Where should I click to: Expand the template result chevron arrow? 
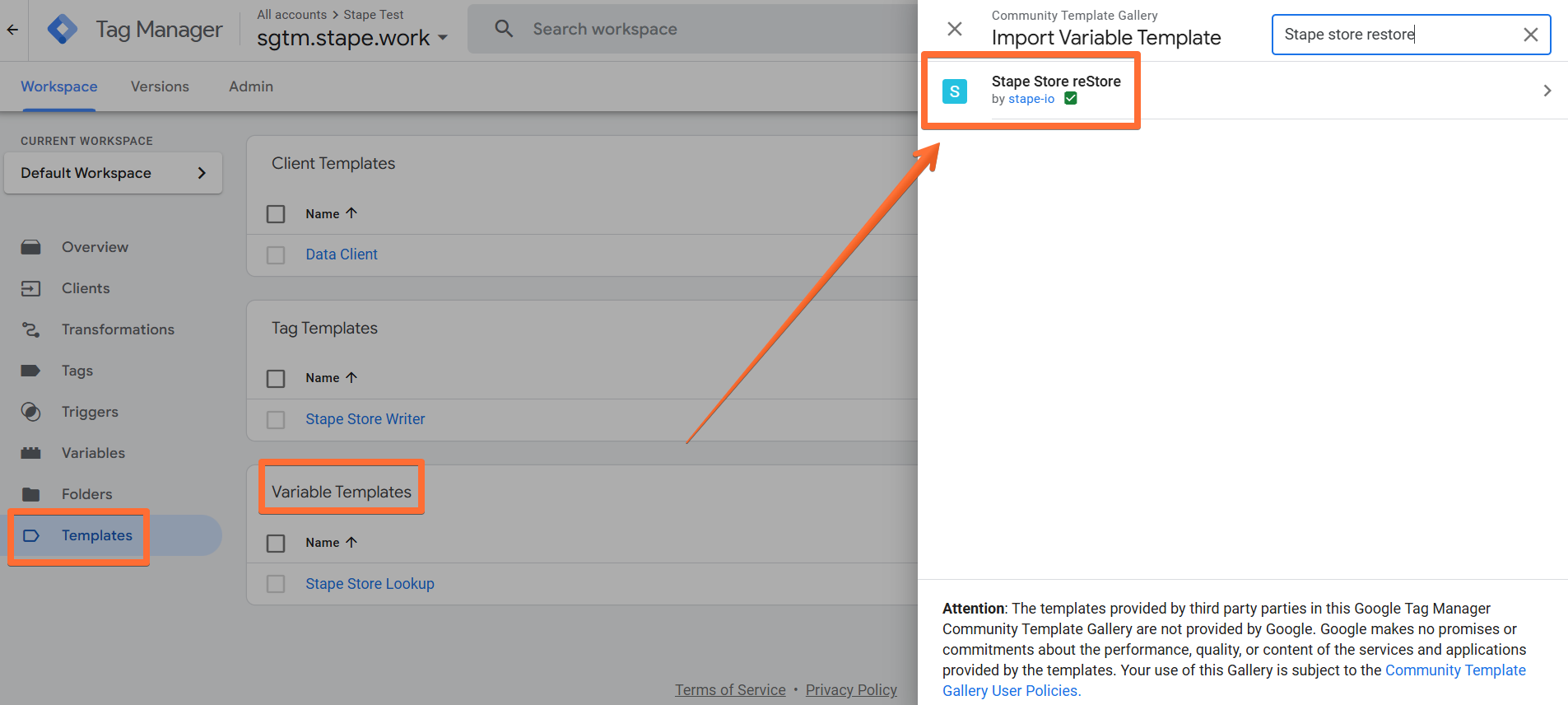tap(1547, 91)
